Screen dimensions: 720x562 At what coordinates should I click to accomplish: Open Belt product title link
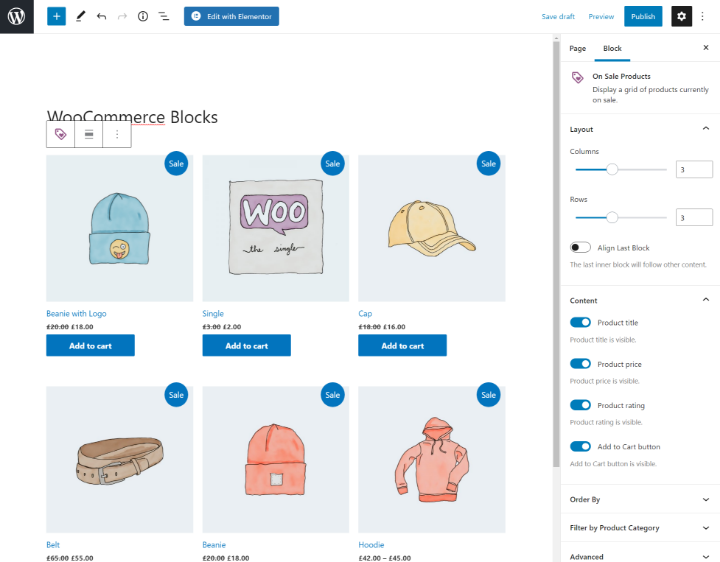53,545
